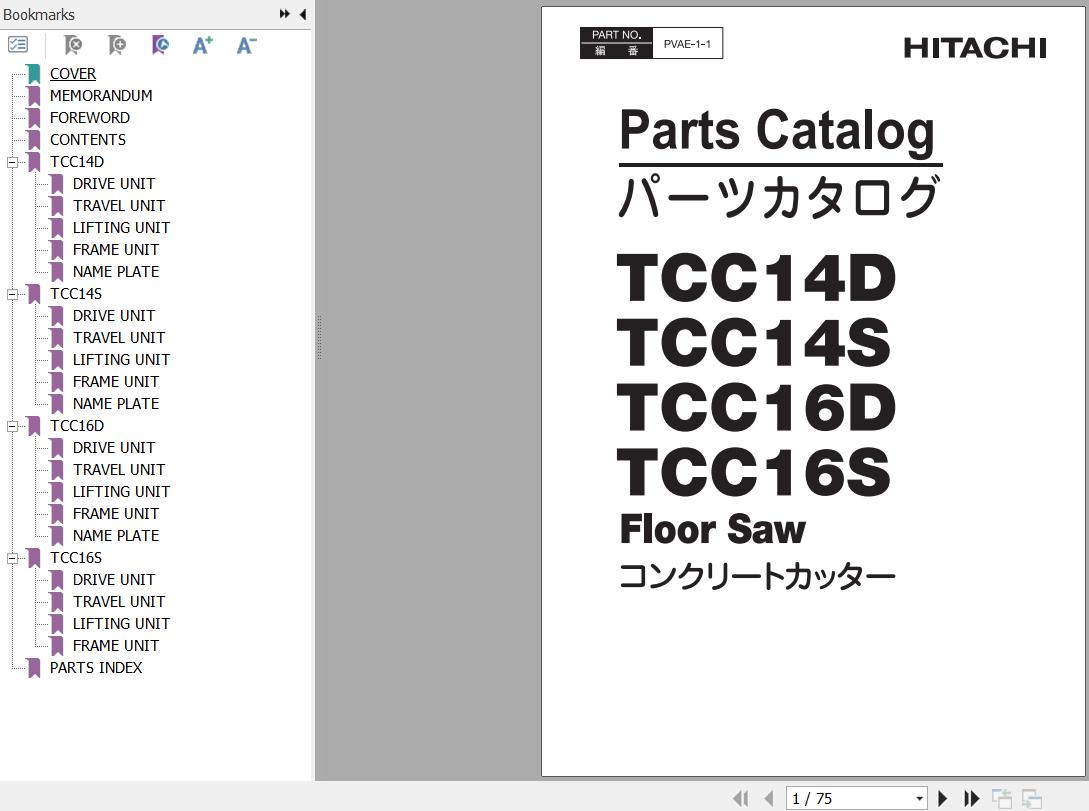Collapse the TCC14S bookmark group
The width and height of the screenshot is (1089, 811).
pos(13,294)
